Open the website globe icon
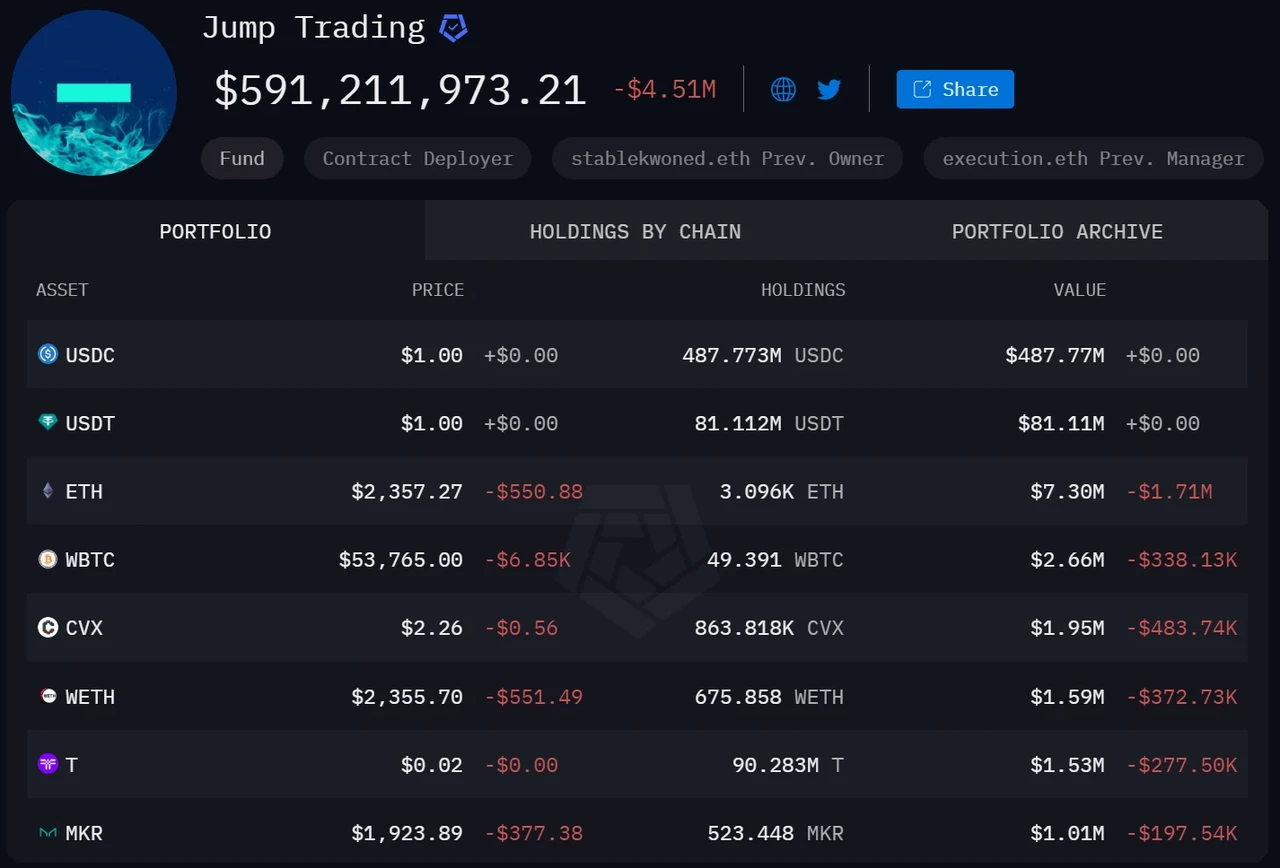Screen dimensions: 1280x868 pyautogui.click(x=783, y=90)
